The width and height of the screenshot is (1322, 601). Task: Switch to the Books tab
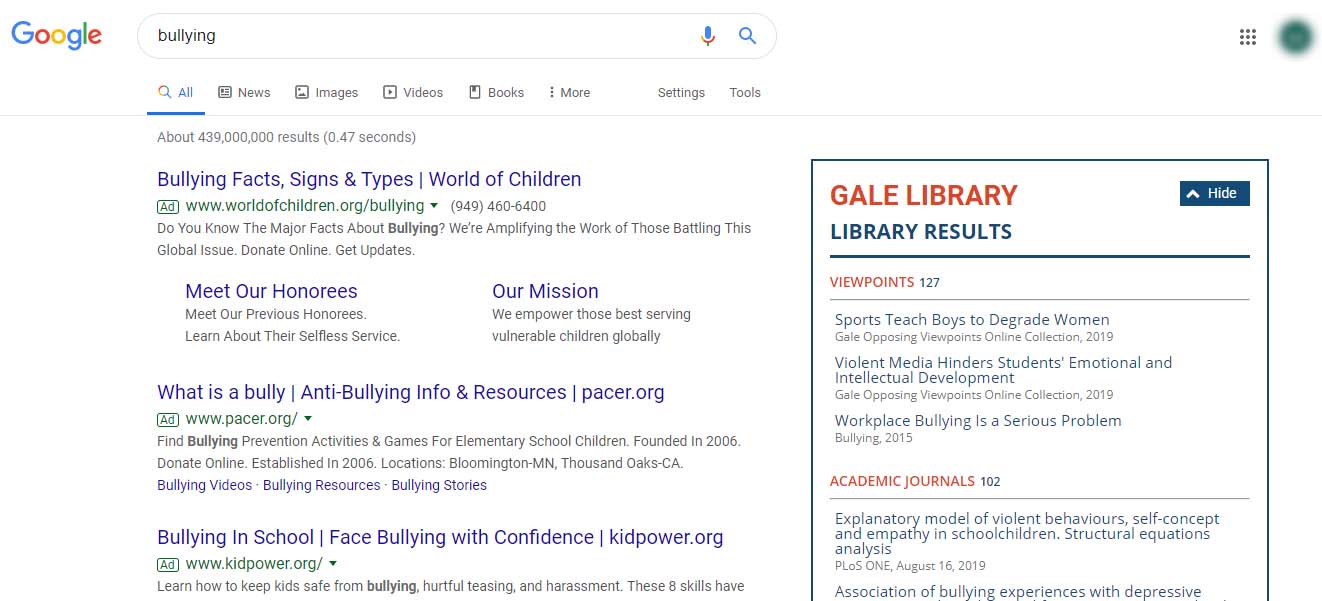click(x=496, y=92)
